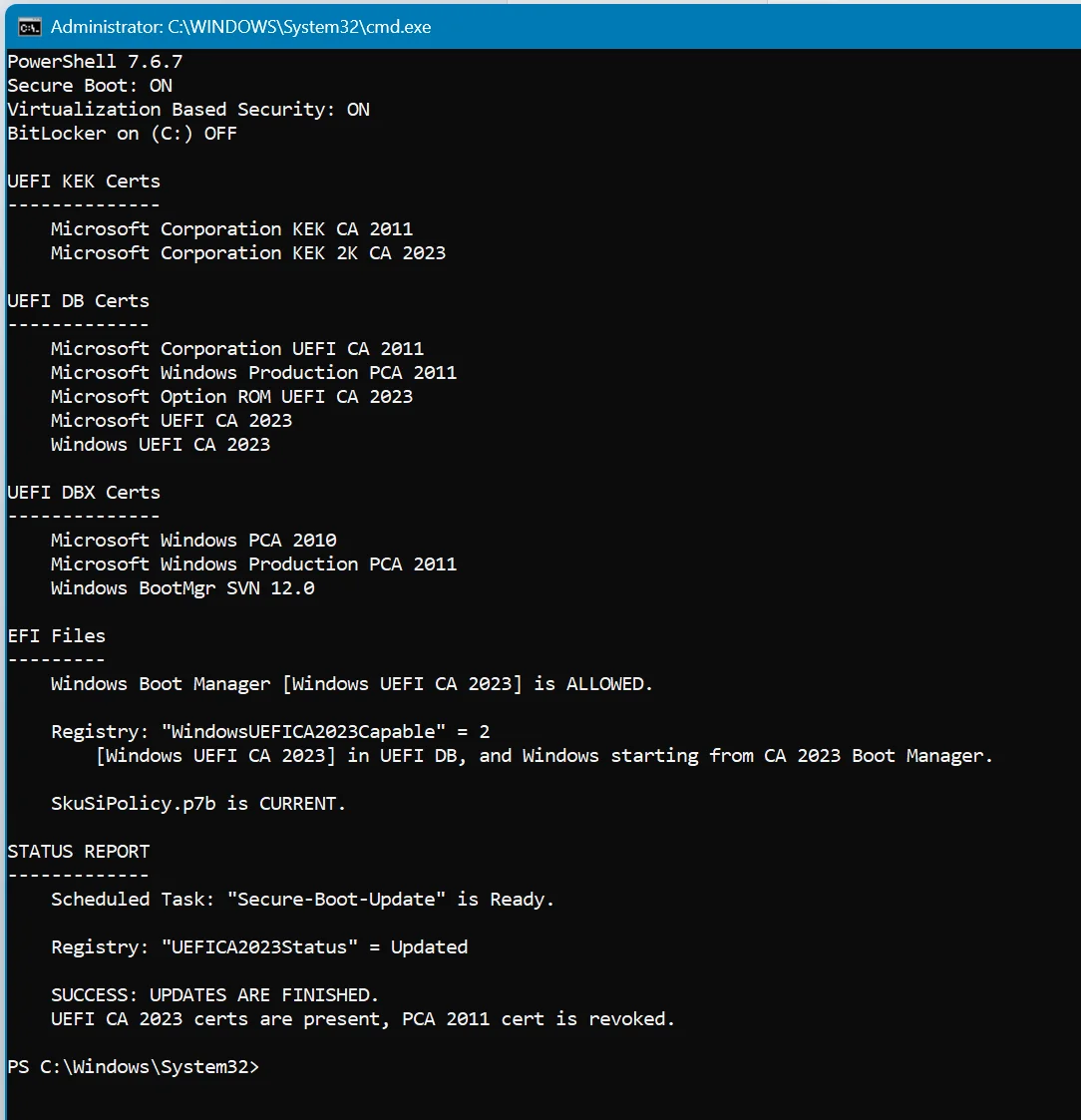Select the Scheduled Task "Secure-Boot-Update" is Ready line
The height and width of the screenshot is (1120, 1081).
303,900
